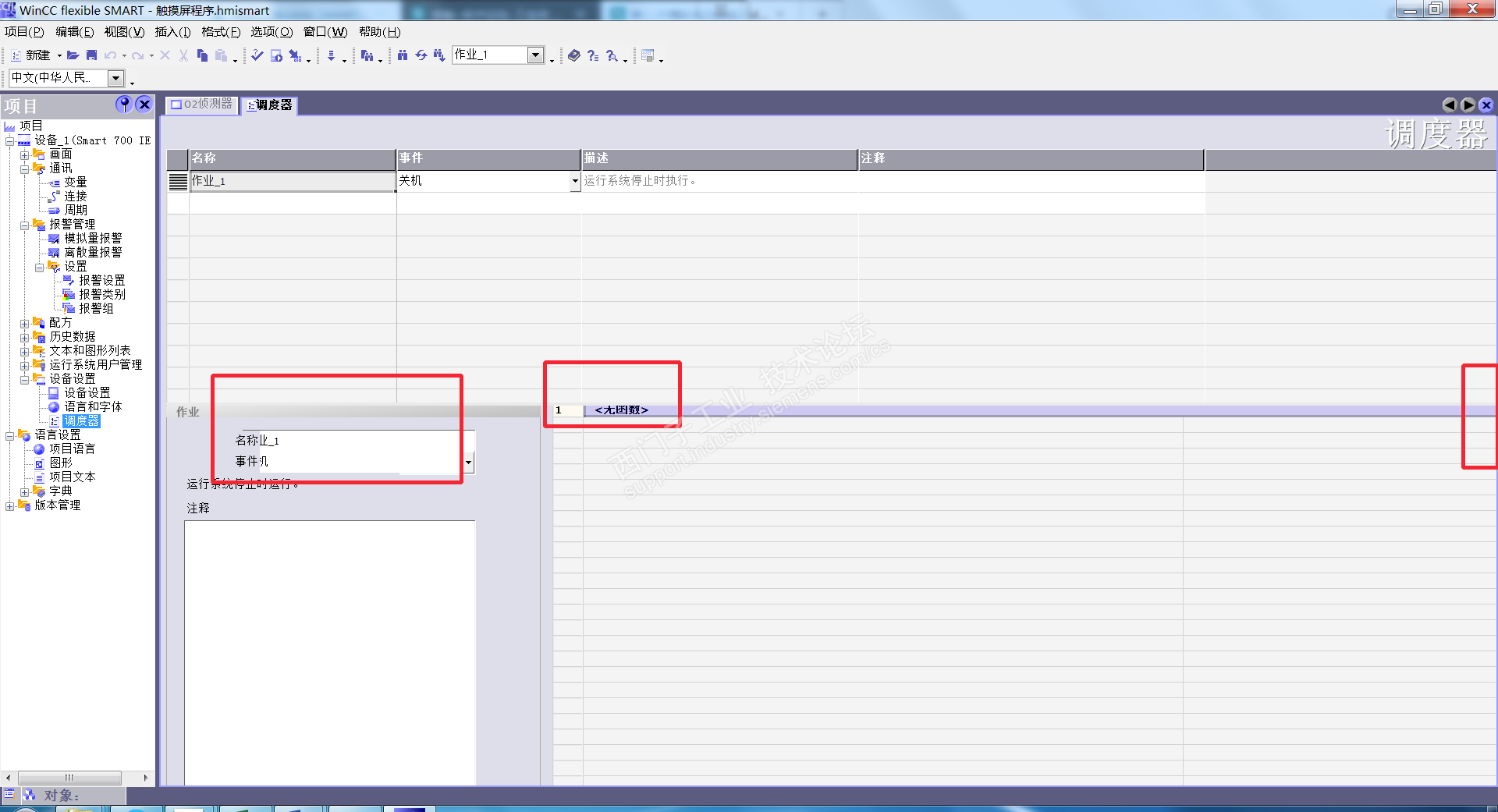
Task: Click the Delete (X) toolbar icon
Action: click(x=165, y=55)
